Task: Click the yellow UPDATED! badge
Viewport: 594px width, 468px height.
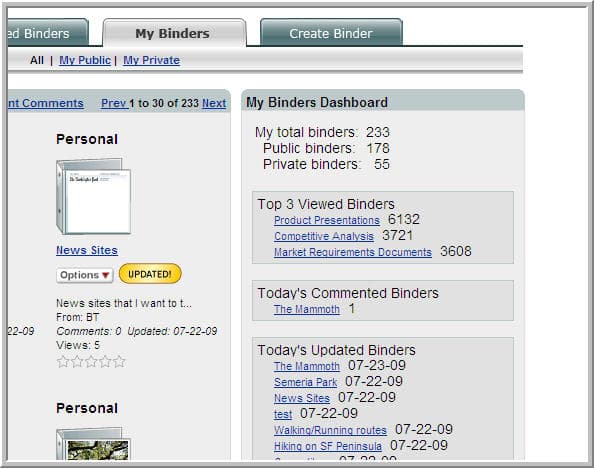Action: click(150, 274)
